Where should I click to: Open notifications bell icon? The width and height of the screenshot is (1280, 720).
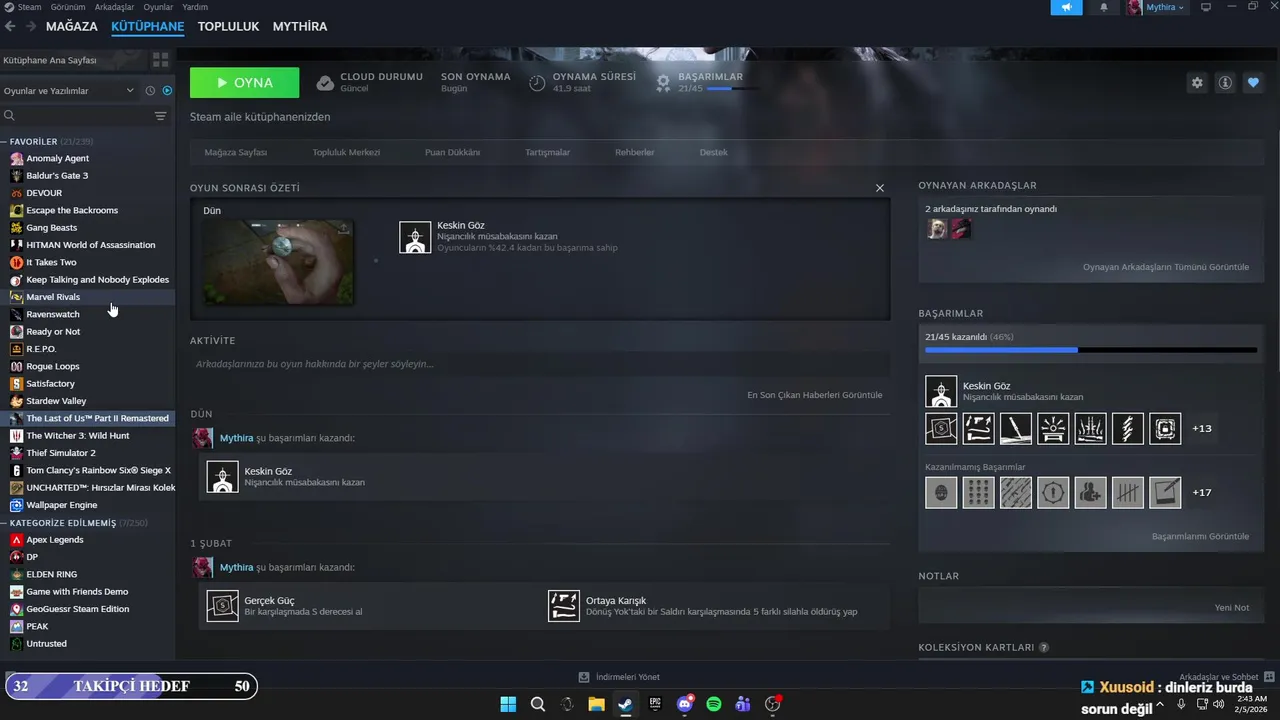[1104, 7]
